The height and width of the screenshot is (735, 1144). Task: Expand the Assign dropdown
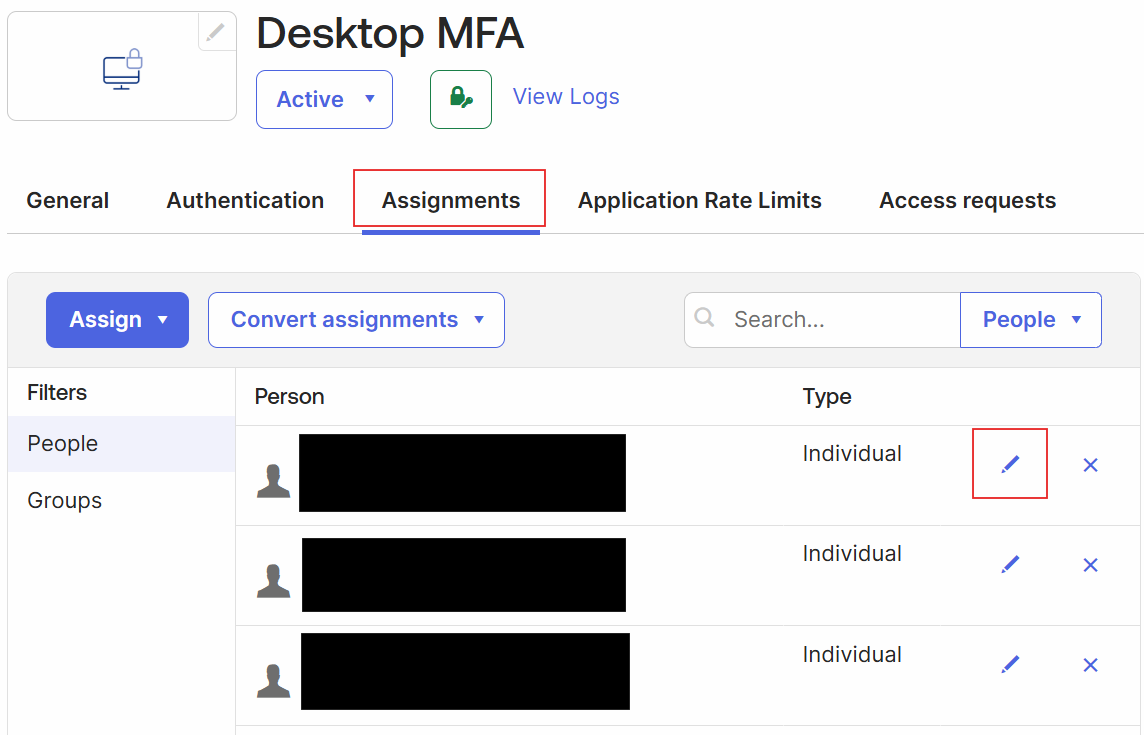tap(117, 319)
